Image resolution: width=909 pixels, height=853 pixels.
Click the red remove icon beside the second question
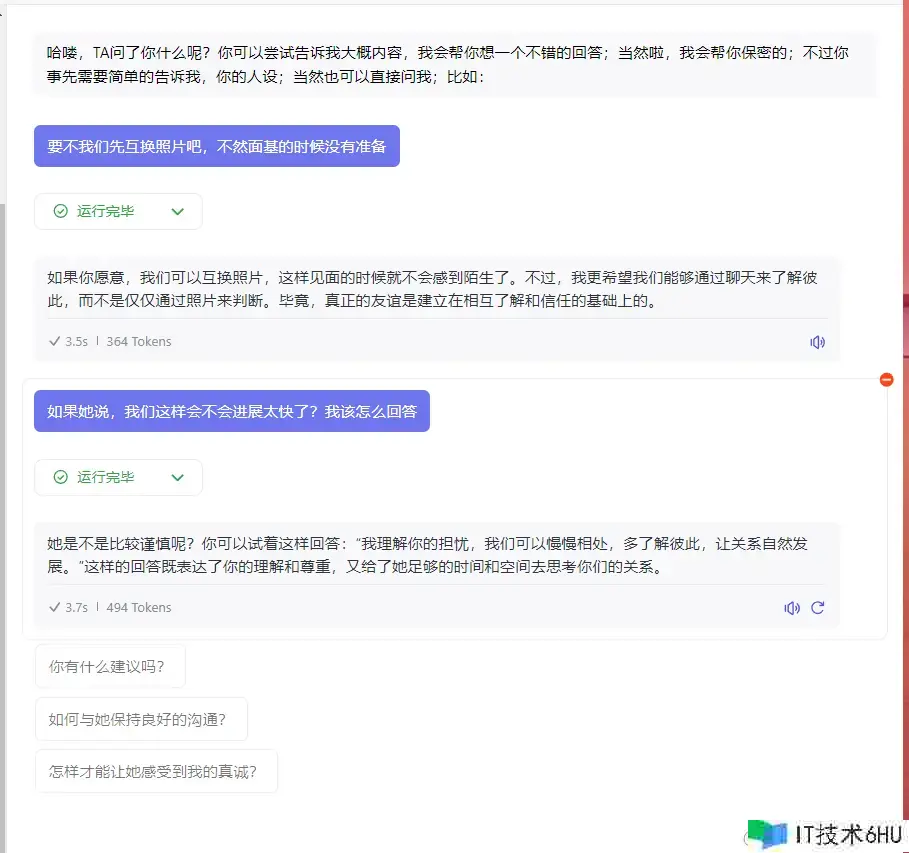coord(886,379)
